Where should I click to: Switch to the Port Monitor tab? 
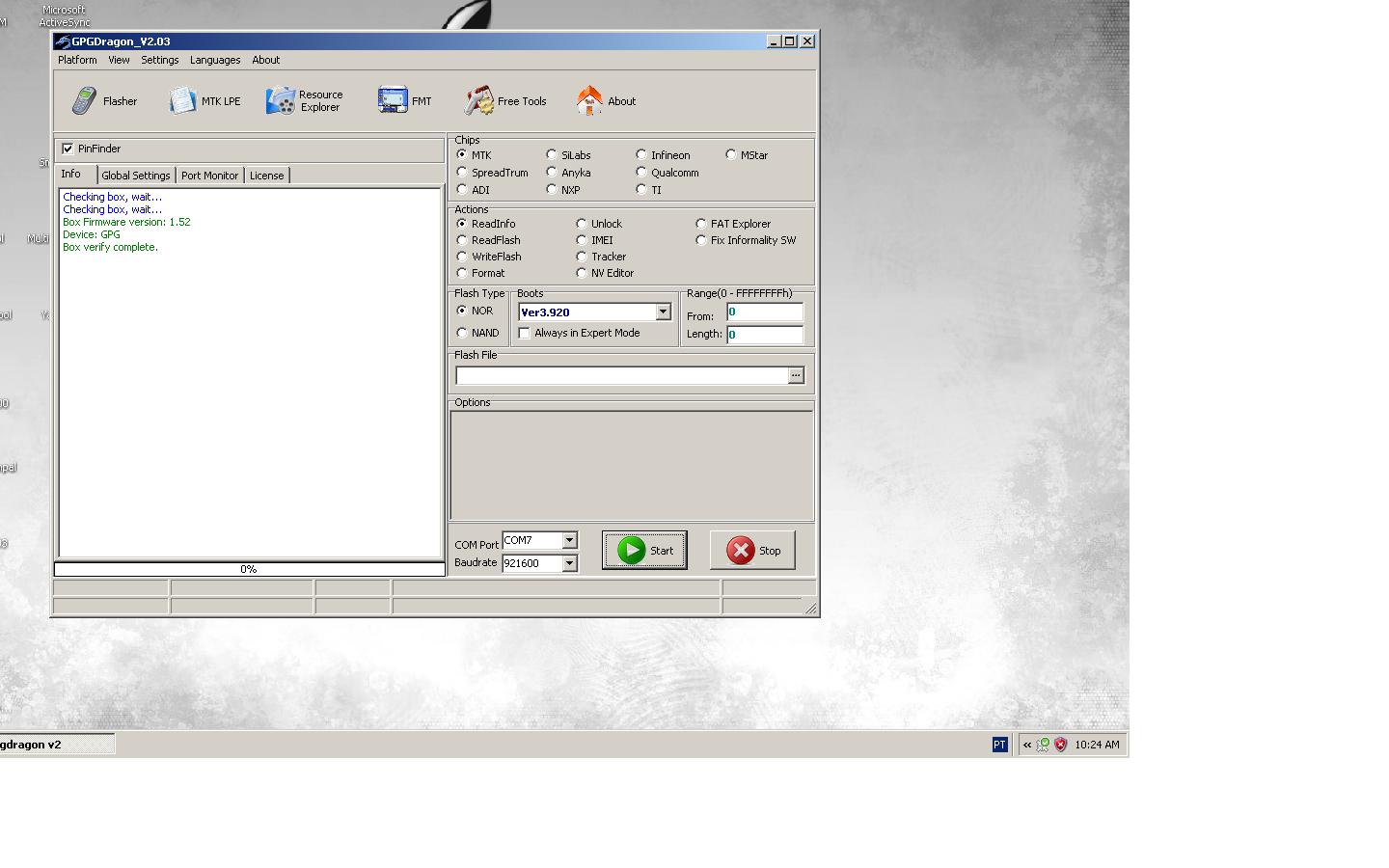(209, 176)
